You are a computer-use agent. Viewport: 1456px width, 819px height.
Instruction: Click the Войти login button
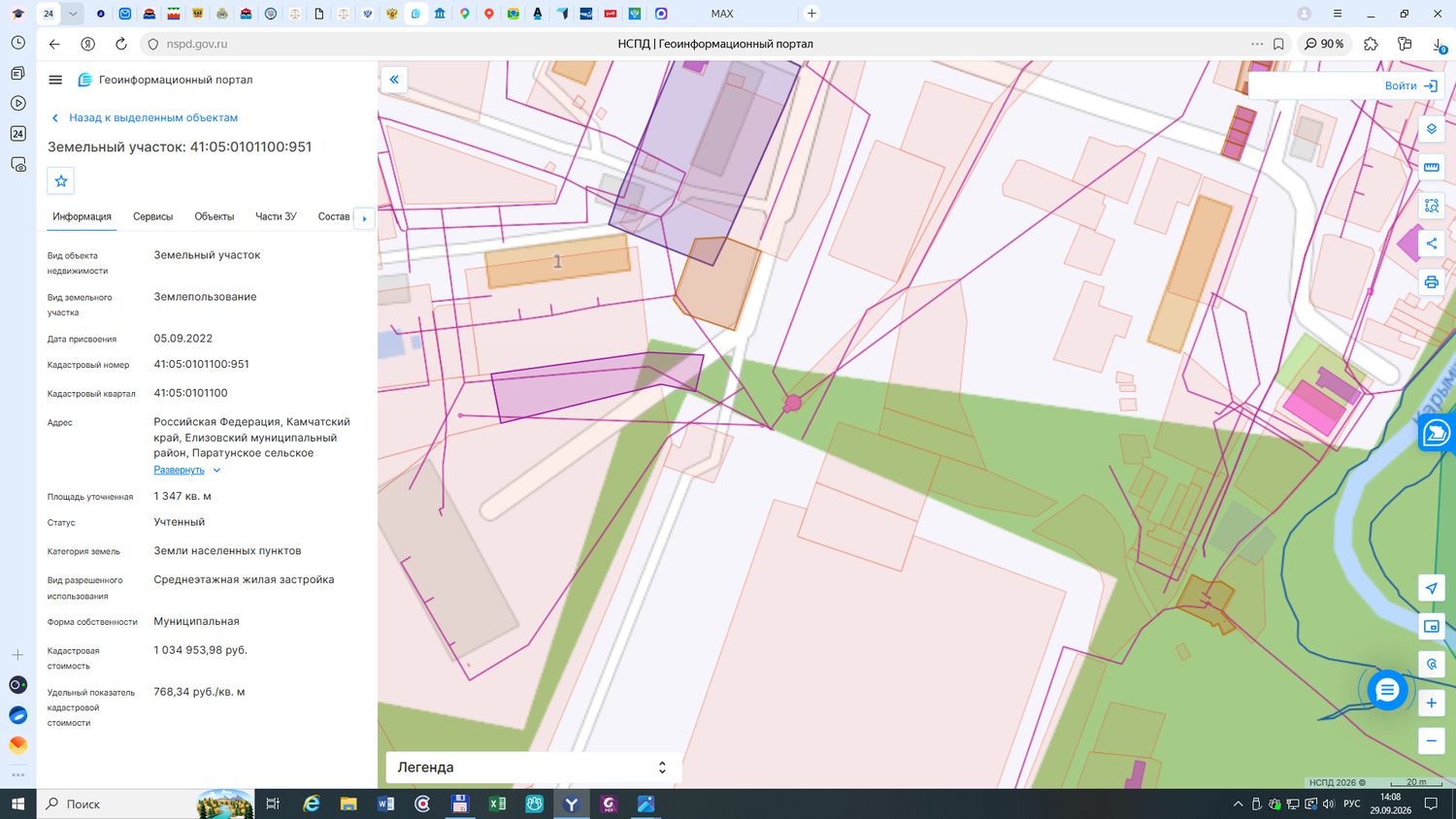coord(1410,85)
